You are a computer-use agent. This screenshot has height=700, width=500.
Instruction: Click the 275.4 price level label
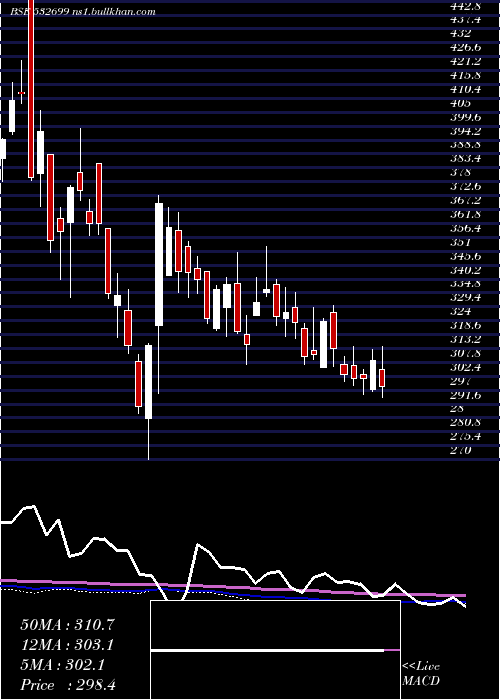466,437
